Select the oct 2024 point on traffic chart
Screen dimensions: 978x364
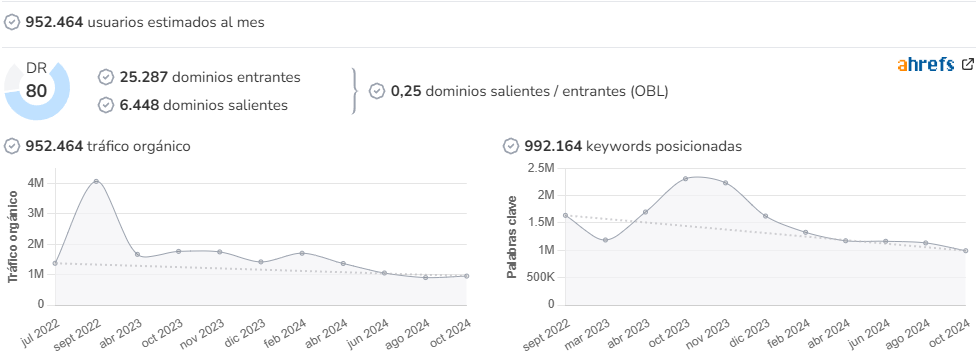tap(467, 276)
